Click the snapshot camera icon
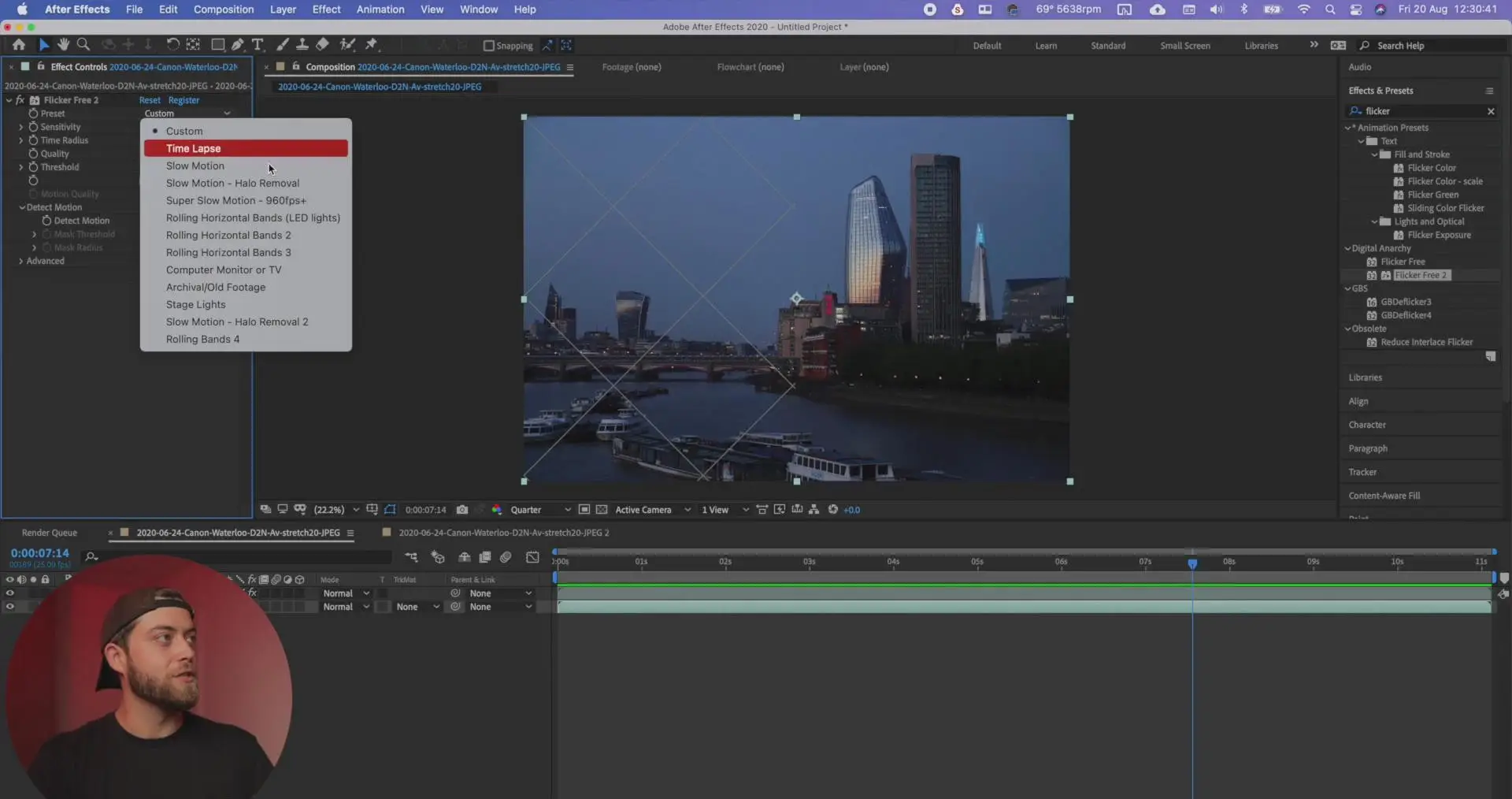The width and height of the screenshot is (1512, 799). click(462, 510)
